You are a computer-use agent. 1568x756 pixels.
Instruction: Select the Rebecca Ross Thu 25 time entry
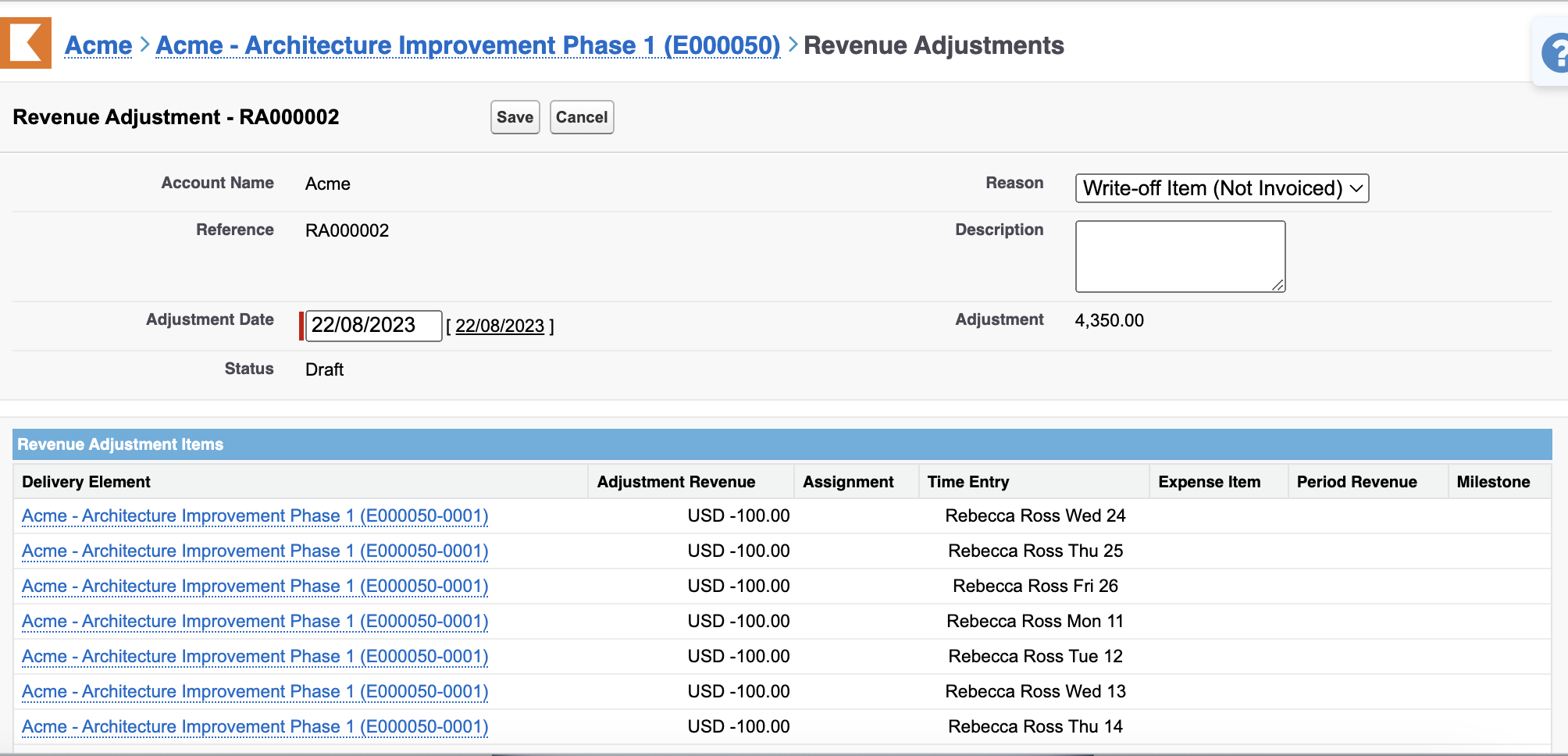[1035, 551]
